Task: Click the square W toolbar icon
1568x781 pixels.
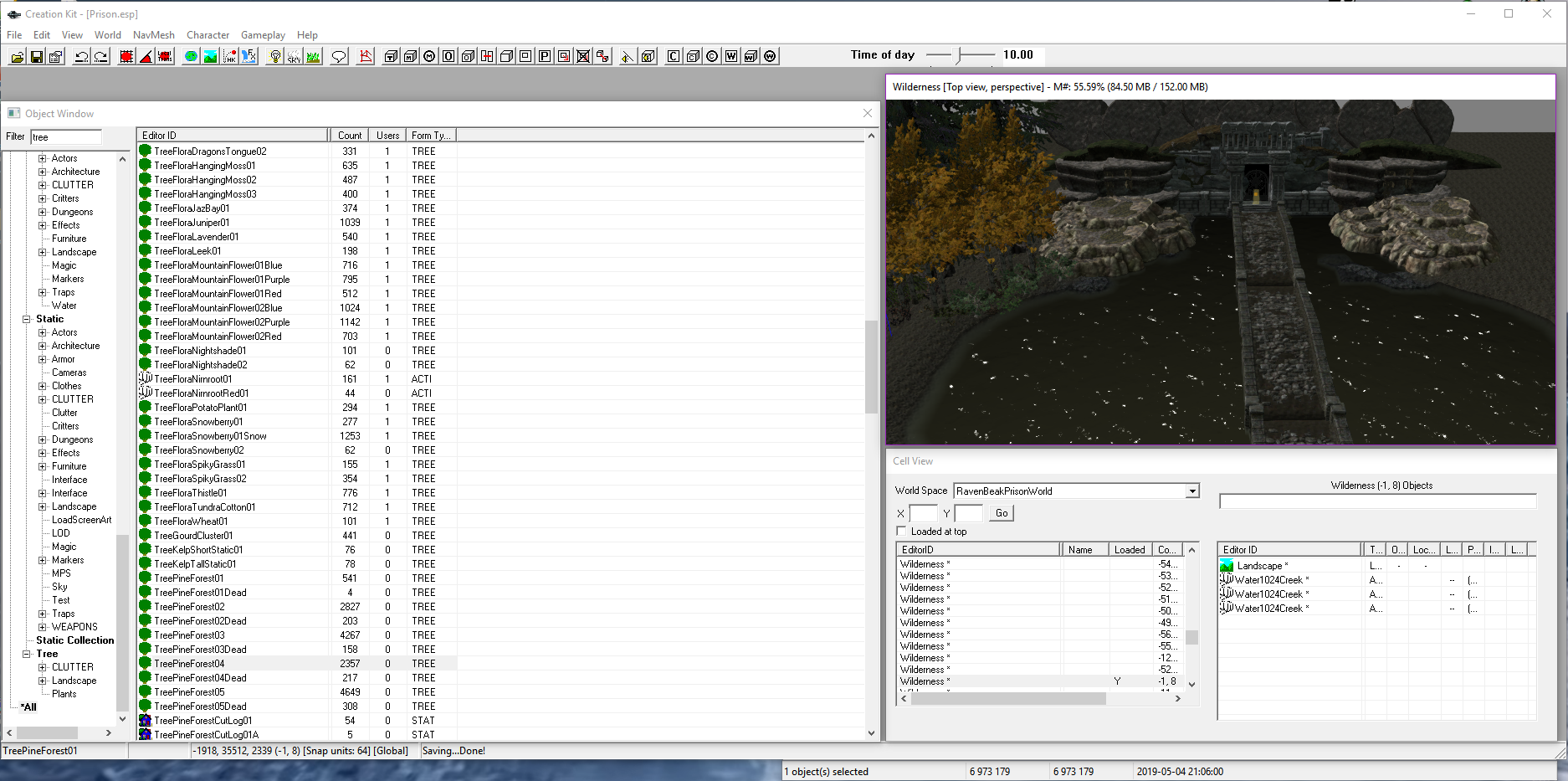Action: (731, 56)
